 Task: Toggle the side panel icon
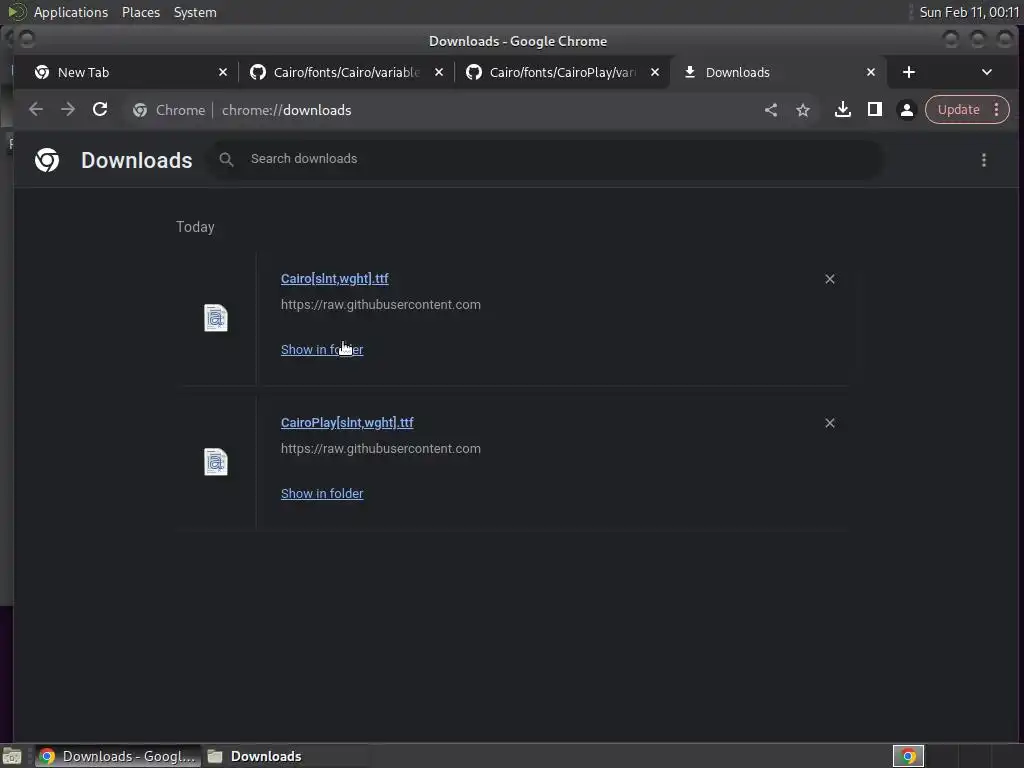[x=874, y=110]
